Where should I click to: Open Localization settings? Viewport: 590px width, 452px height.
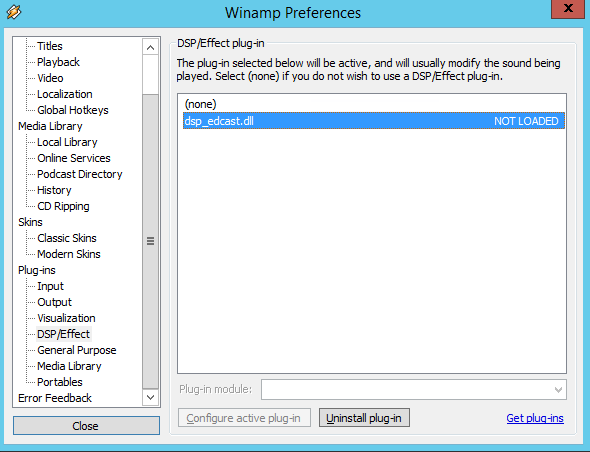click(x=65, y=94)
